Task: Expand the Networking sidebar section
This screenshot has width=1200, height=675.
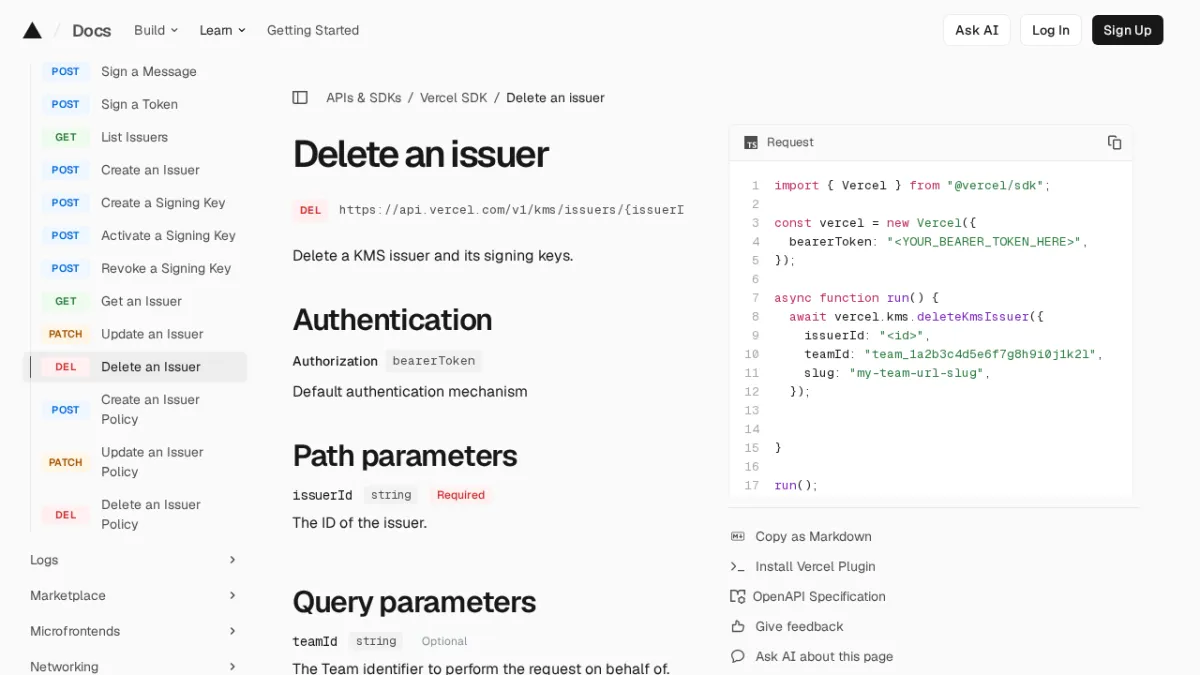Action: click(x=134, y=666)
